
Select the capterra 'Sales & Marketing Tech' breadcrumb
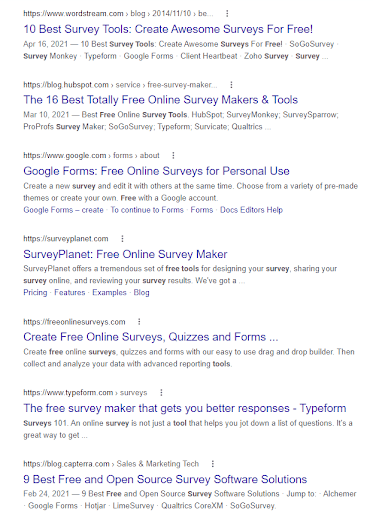pyautogui.click(x=158, y=464)
